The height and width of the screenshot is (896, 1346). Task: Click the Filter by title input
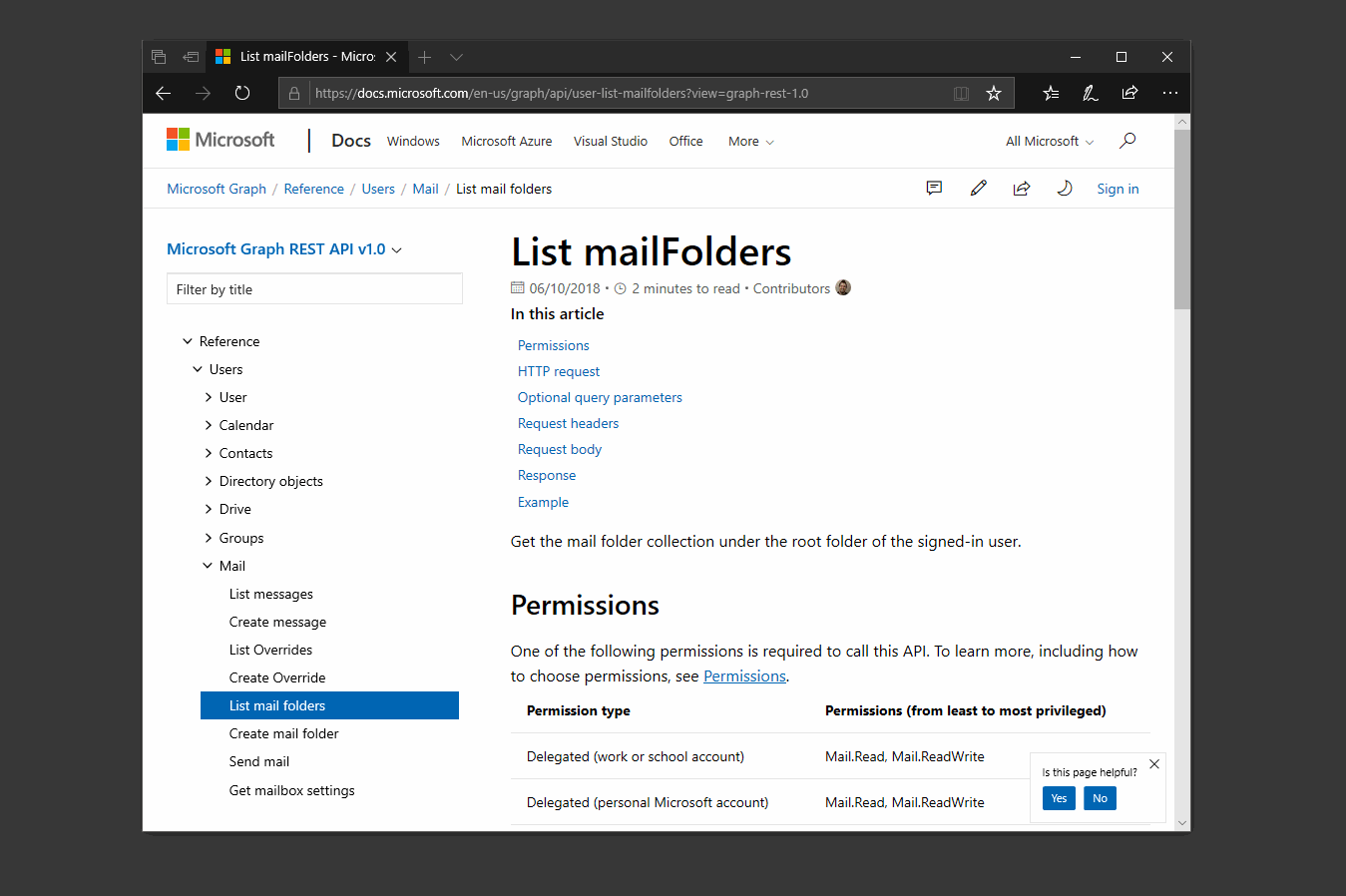[x=314, y=289]
